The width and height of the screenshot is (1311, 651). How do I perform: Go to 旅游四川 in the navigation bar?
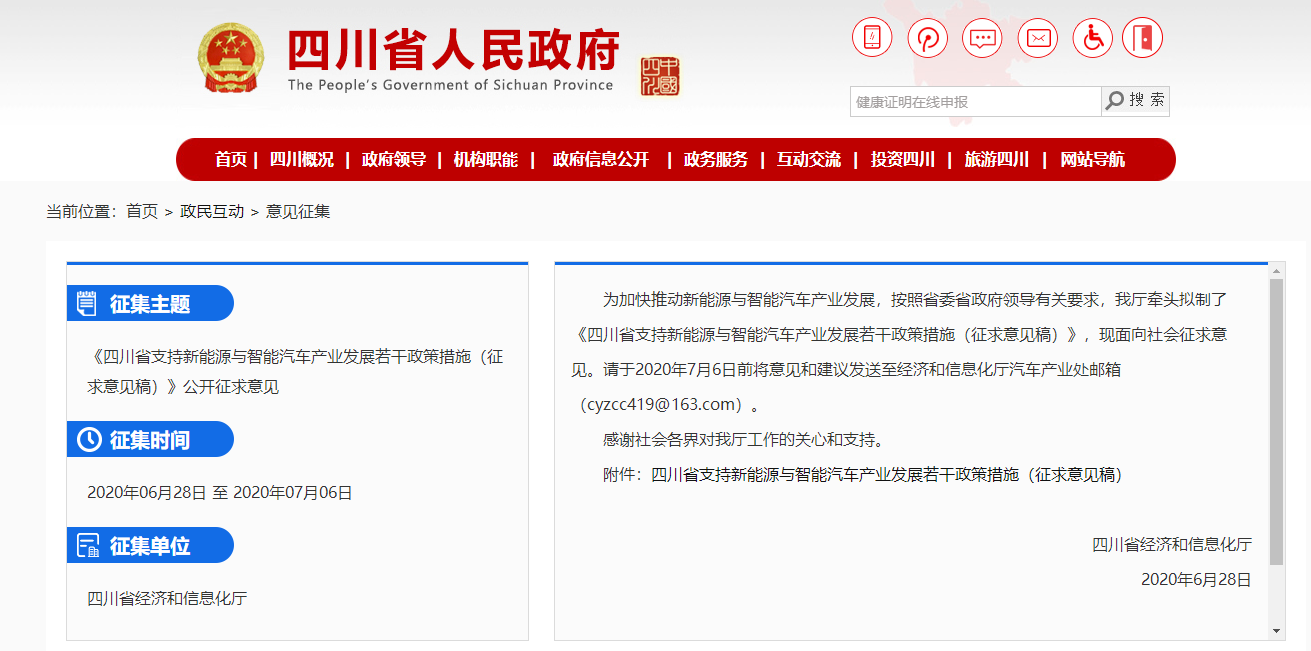[996, 160]
